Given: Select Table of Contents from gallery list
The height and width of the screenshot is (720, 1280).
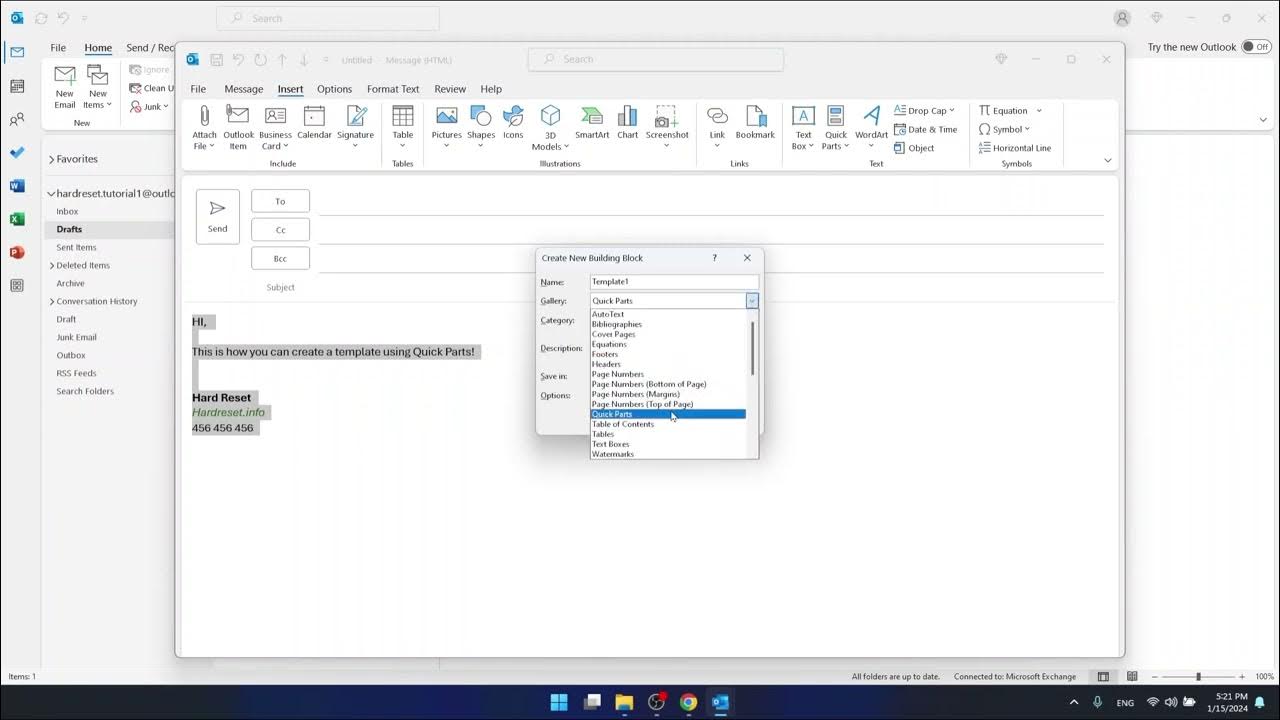Looking at the screenshot, I should coord(623,424).
